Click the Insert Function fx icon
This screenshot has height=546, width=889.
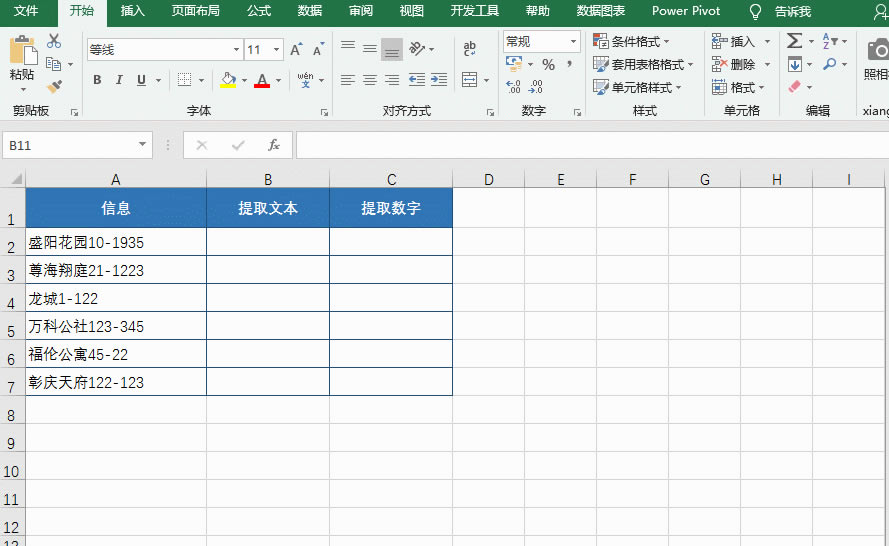(x=274, y=145)
